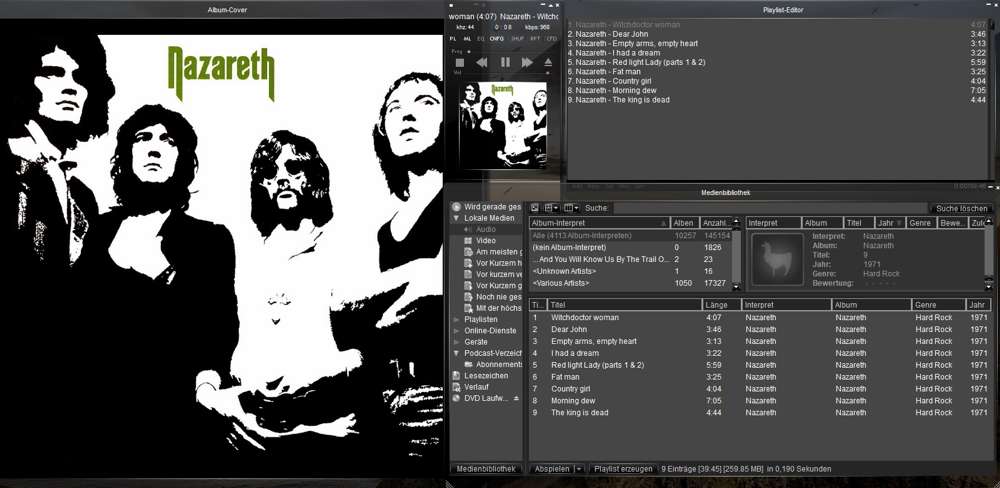Skip to next track
1000x488 pixels.
pyautogui.click(x=527, y=62)
